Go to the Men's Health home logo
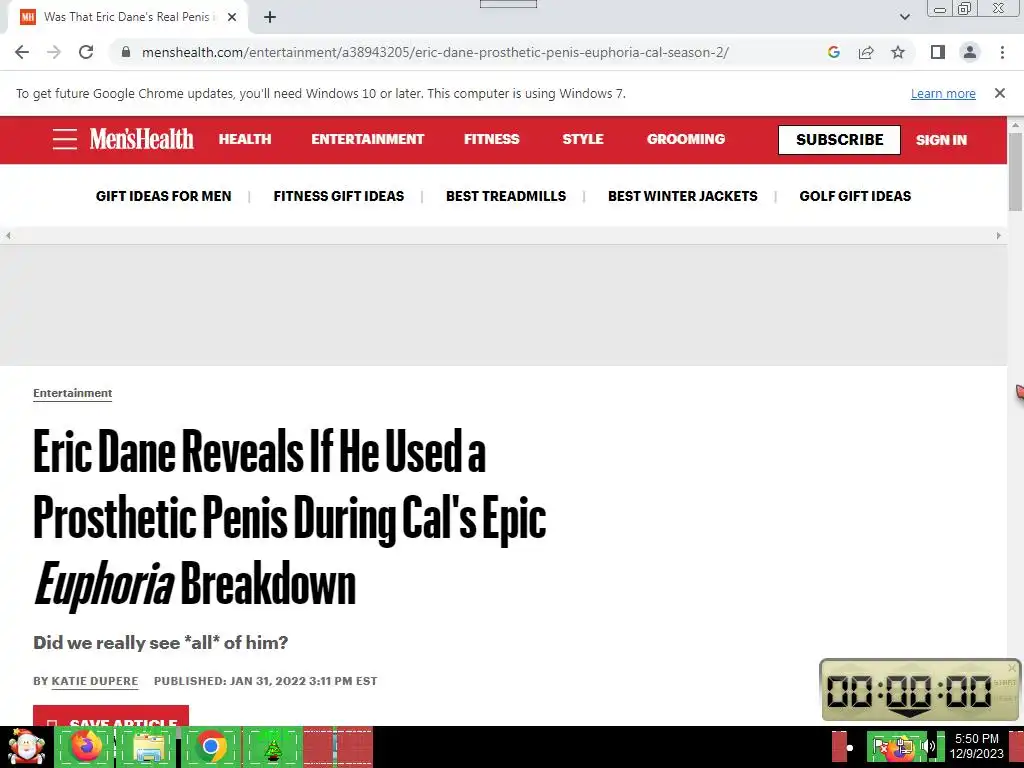Screen dimensions: 1024x768 142,138
